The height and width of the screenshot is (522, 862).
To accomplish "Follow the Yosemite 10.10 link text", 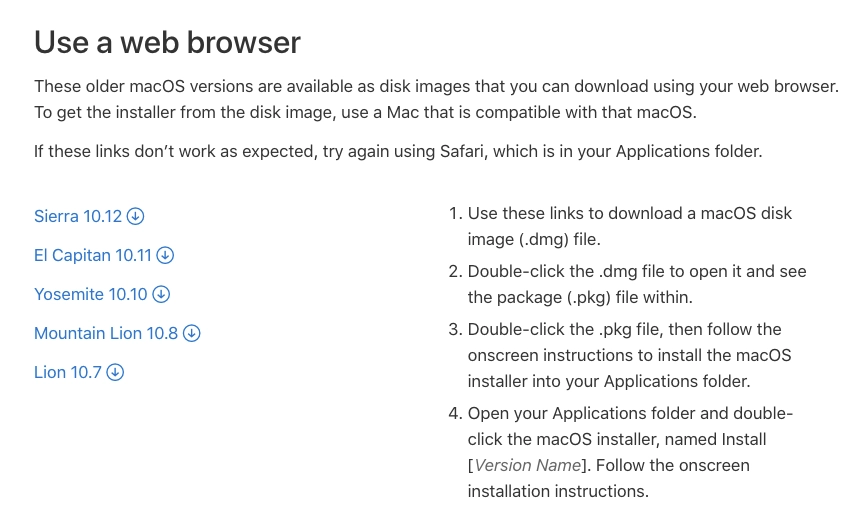I will (90, 294).
